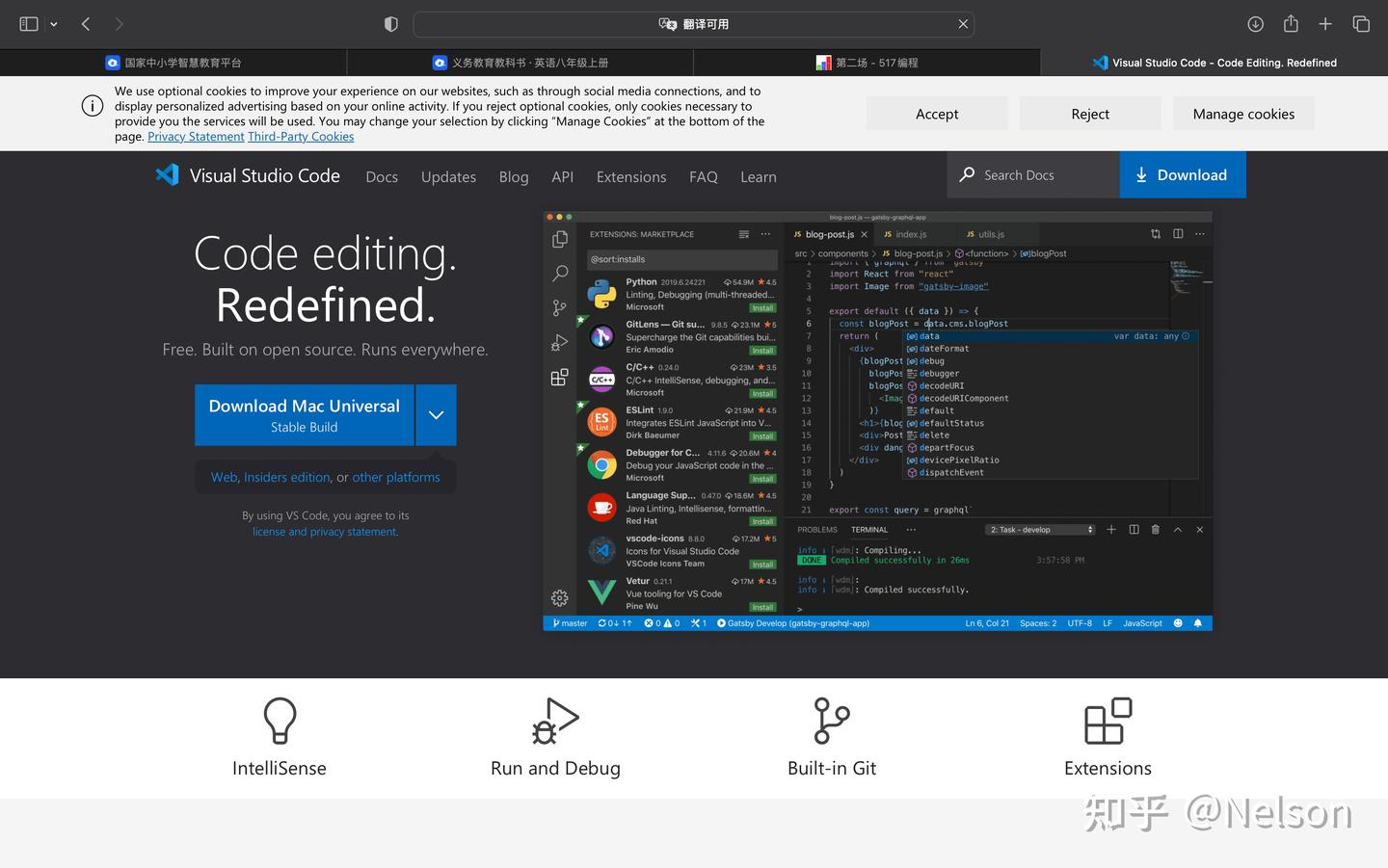The height and width of the screenshot is (868, 1388).
Task: Click the Built-in Git icon
Action: (x=832, y=721)
